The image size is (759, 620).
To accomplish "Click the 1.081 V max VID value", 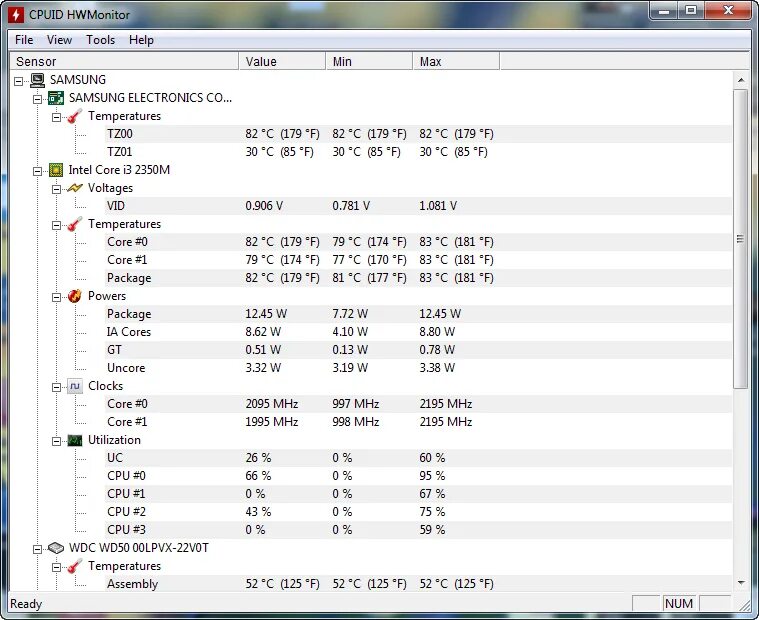I will 438,206.
